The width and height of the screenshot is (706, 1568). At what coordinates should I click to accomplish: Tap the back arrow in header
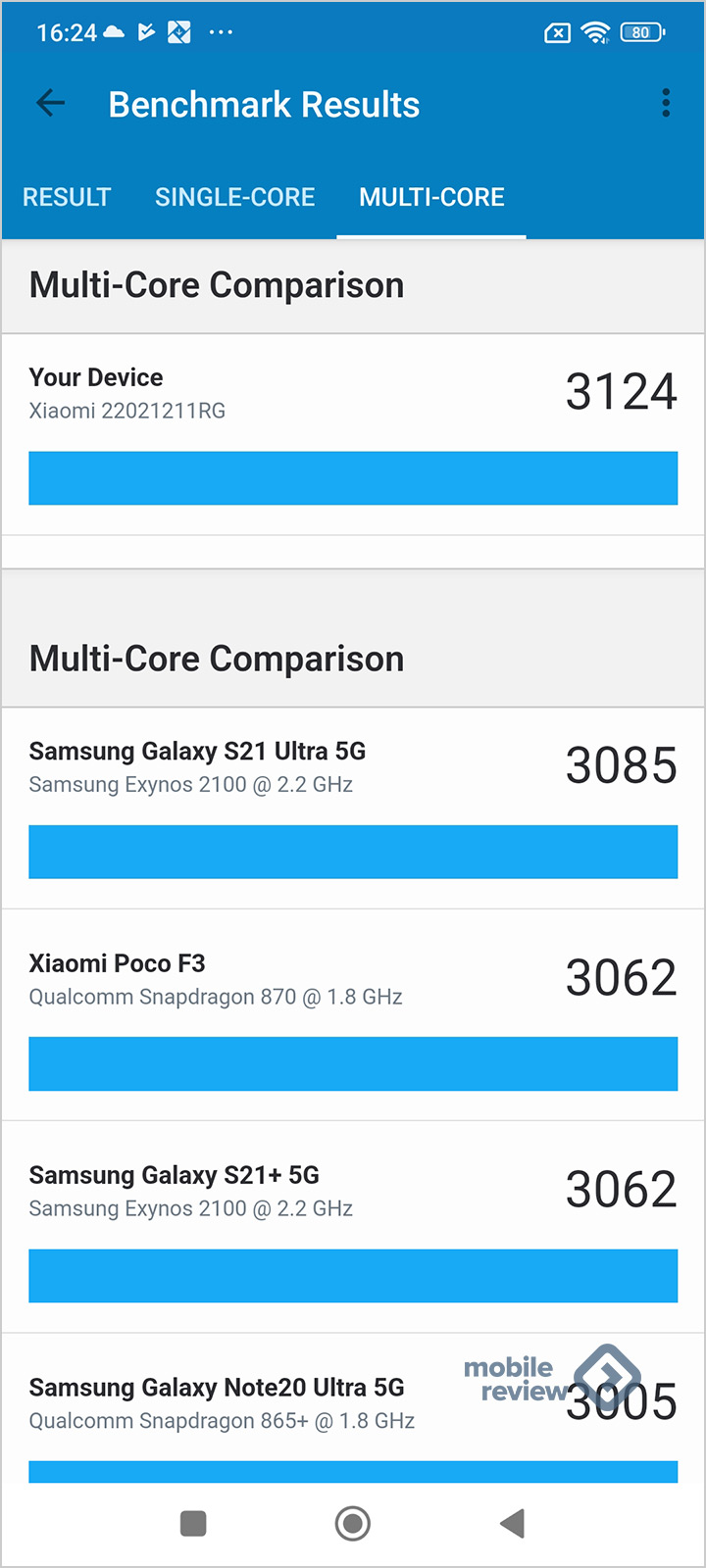(x=50, y=103)
